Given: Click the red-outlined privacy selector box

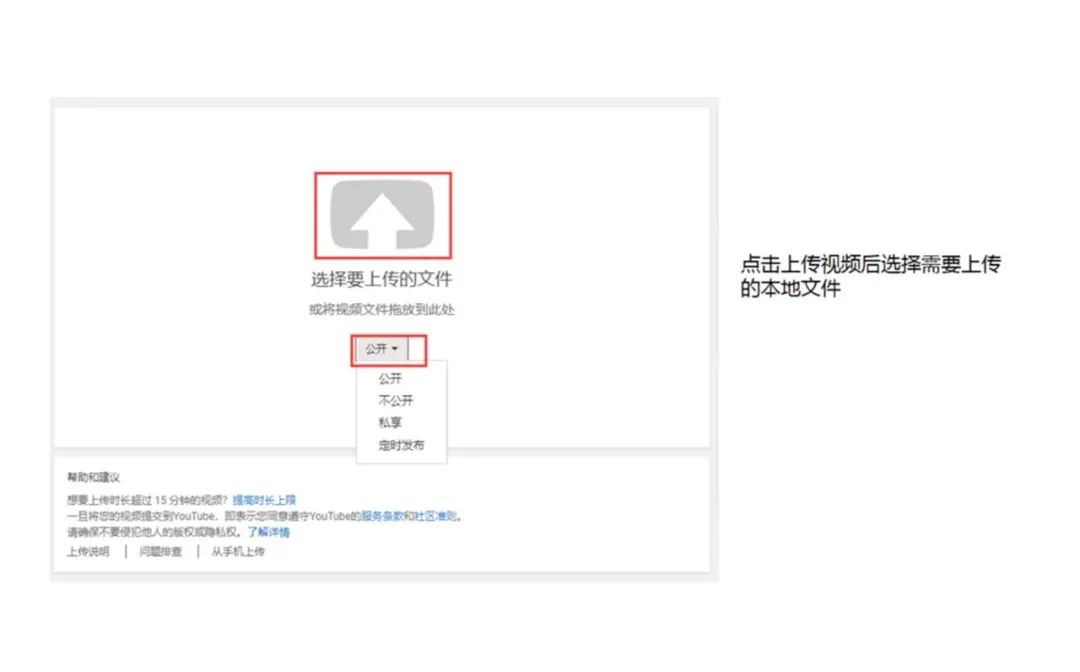Looking at the screenshot, I should tap(390, 348).
